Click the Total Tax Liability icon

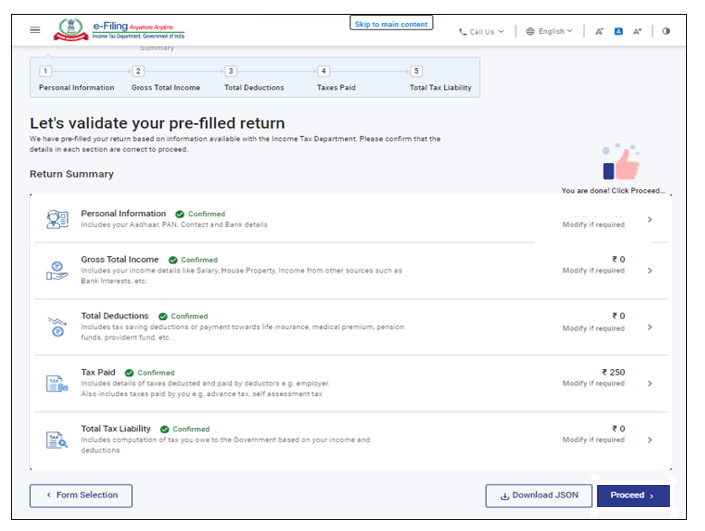(57, 439)
